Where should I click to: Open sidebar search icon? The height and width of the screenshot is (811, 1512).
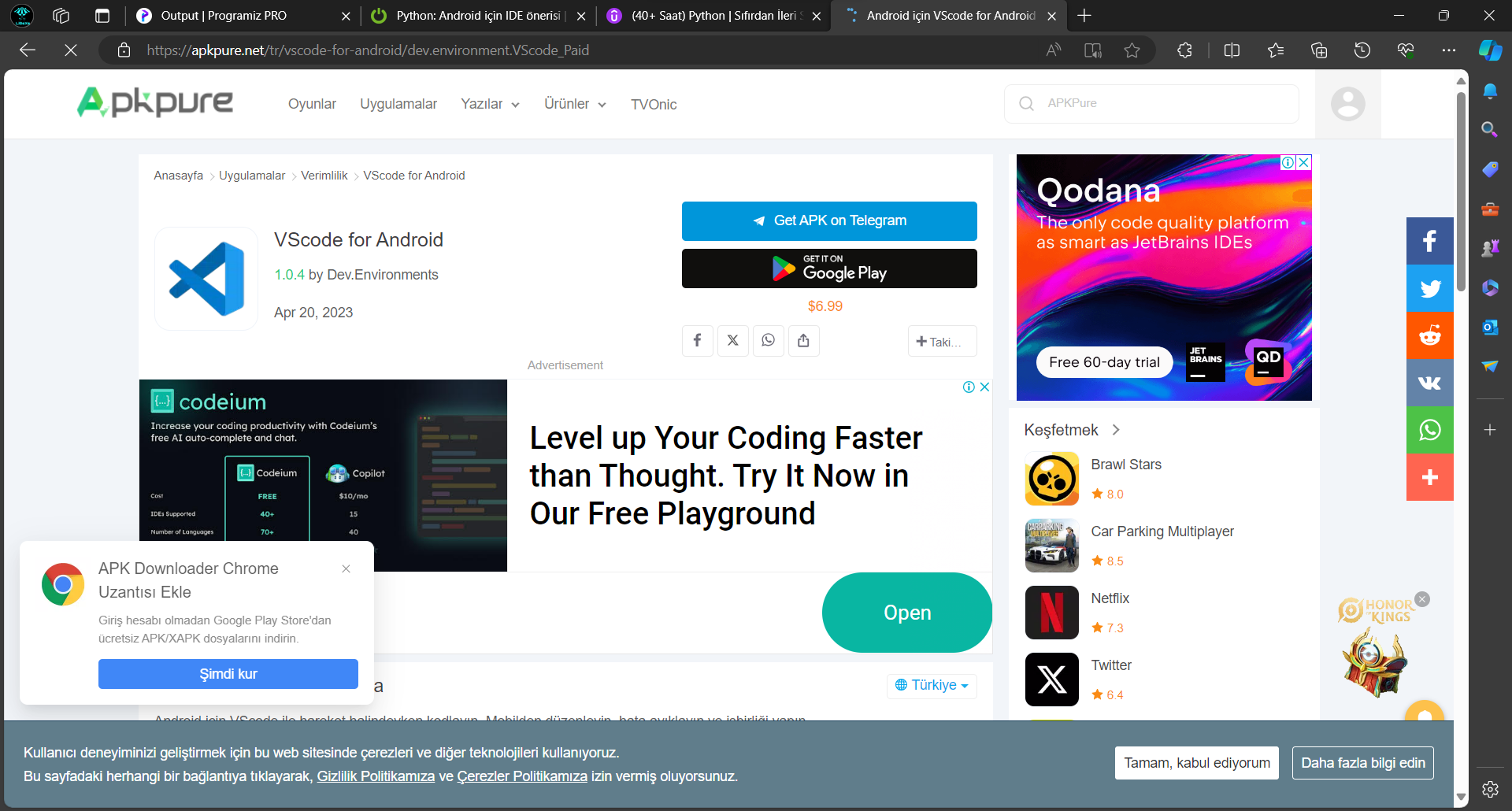(x=1490, y=130)
